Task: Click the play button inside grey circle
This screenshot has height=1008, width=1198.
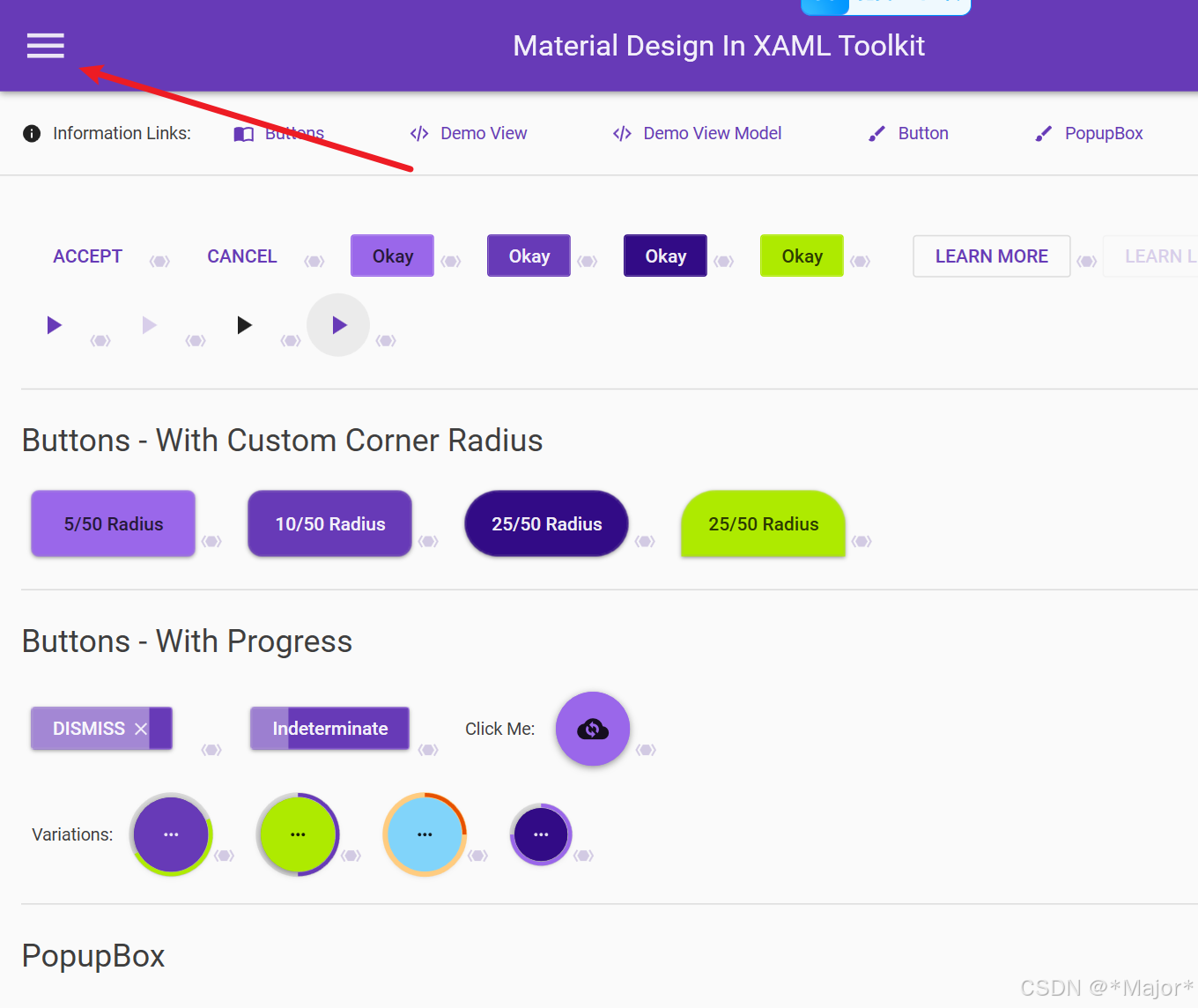Action: click(338, 325)
